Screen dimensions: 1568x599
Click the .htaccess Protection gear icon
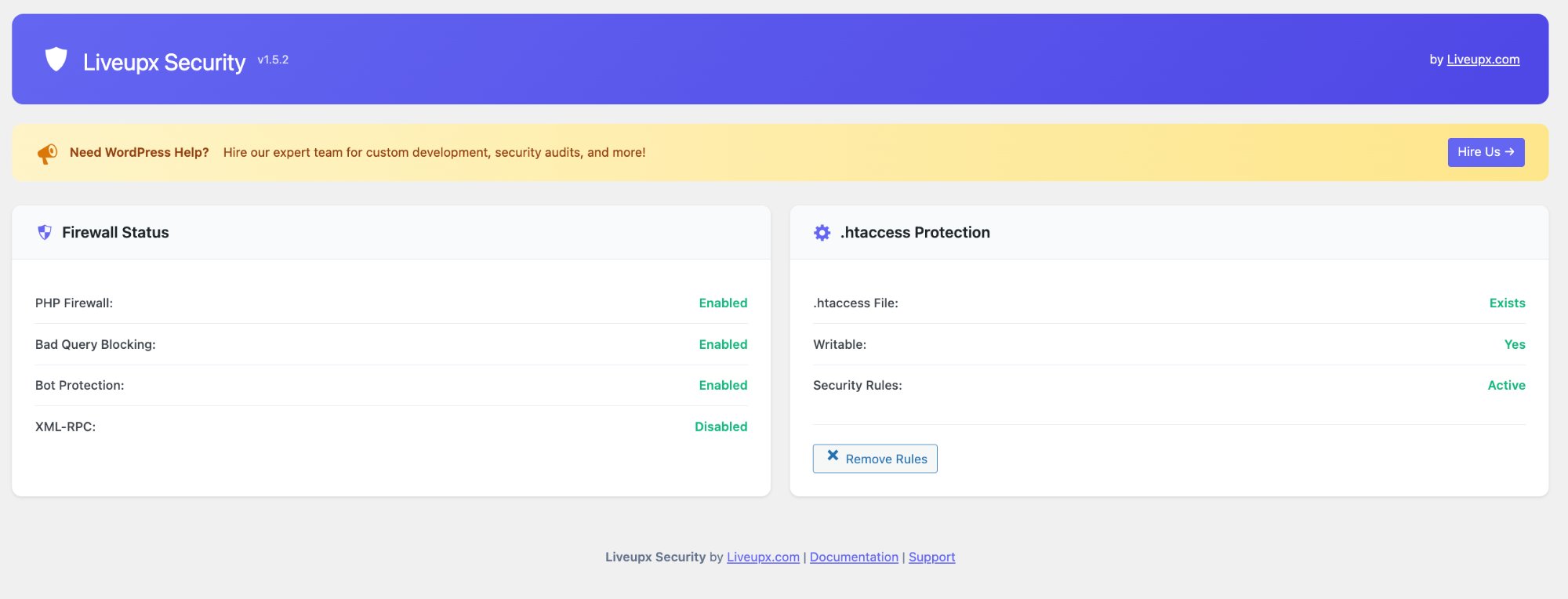coord(822,232)
